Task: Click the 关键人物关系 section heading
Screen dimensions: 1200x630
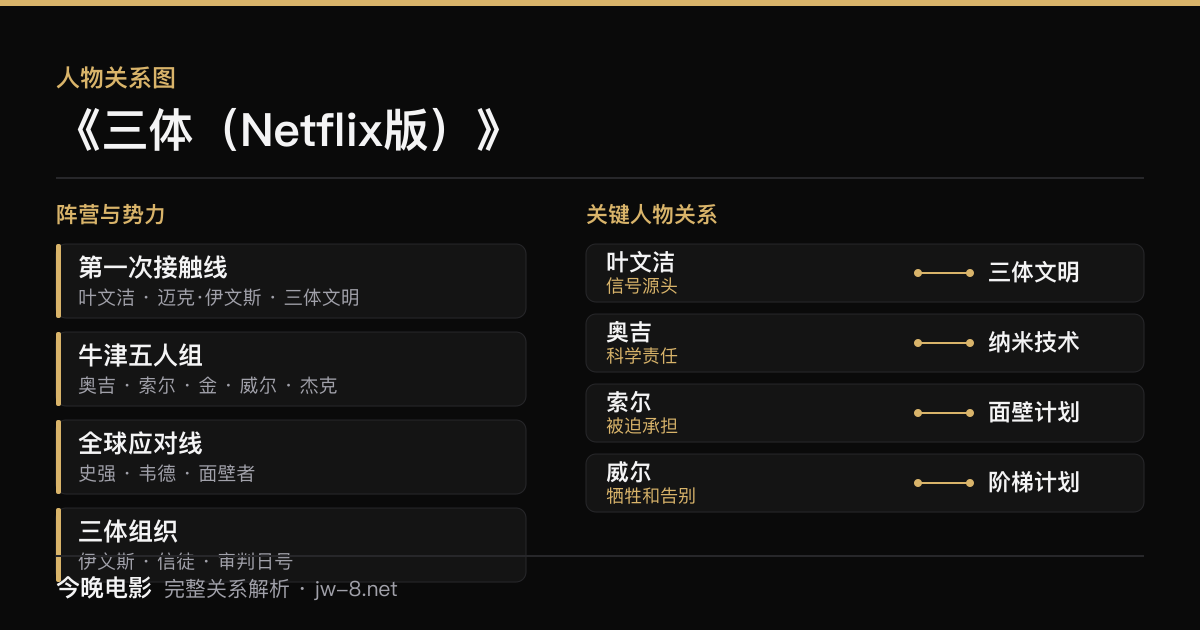Action: click(x=652, y=214)
